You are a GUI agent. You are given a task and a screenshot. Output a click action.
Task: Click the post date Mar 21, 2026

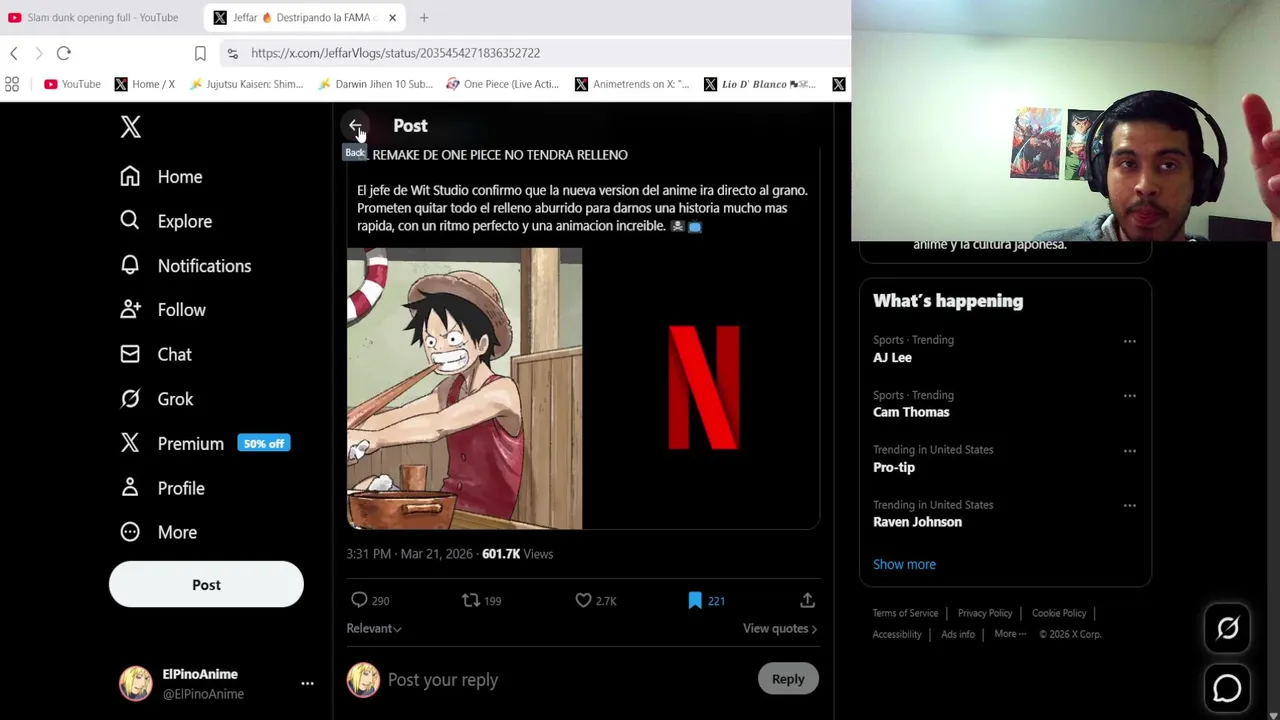[436, 554]
